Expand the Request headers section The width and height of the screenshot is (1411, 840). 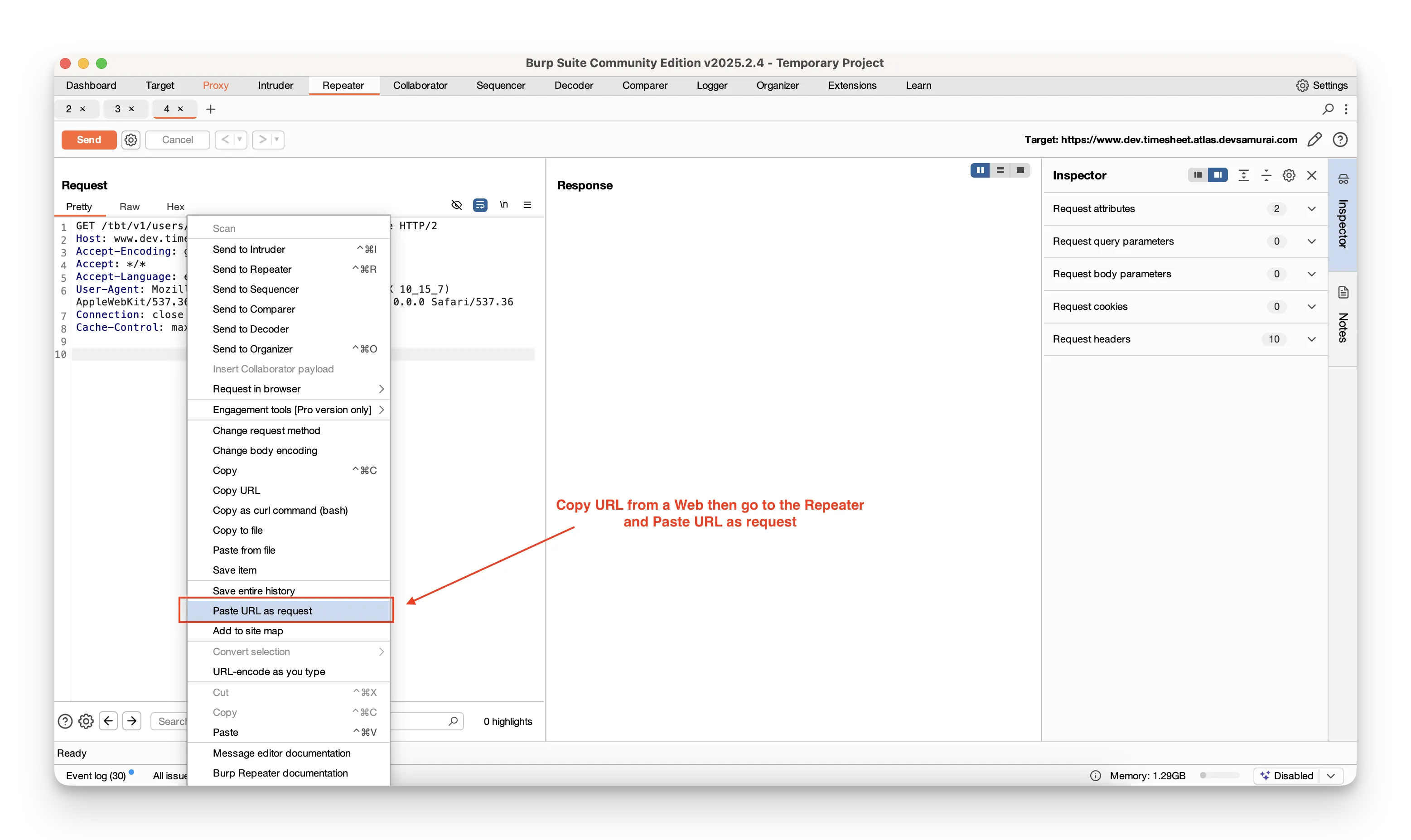tap(1311, 339)
